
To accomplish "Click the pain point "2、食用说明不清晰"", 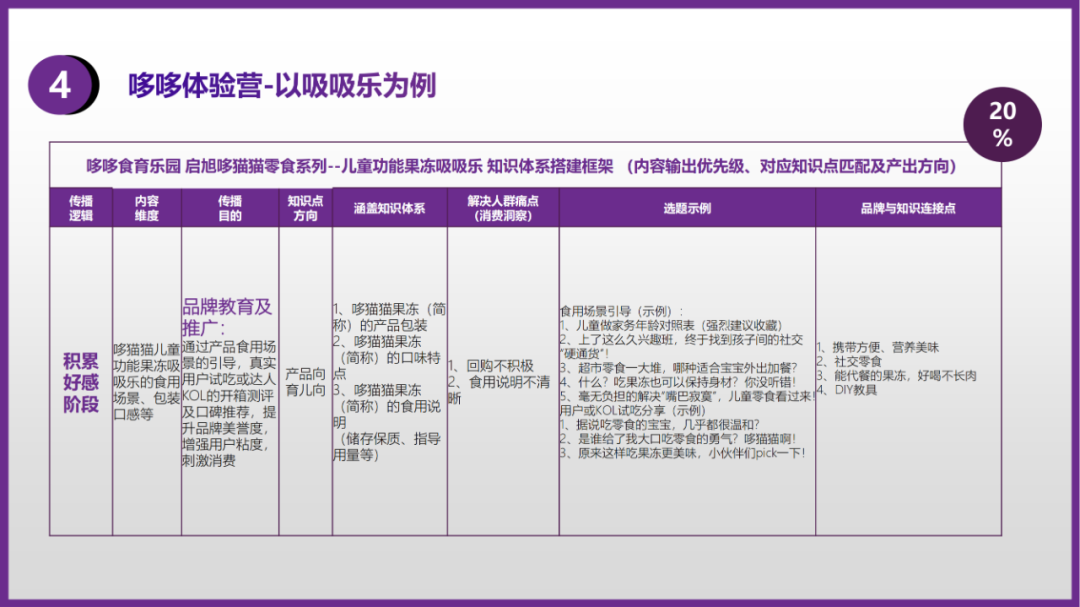I will coord(499,390).
